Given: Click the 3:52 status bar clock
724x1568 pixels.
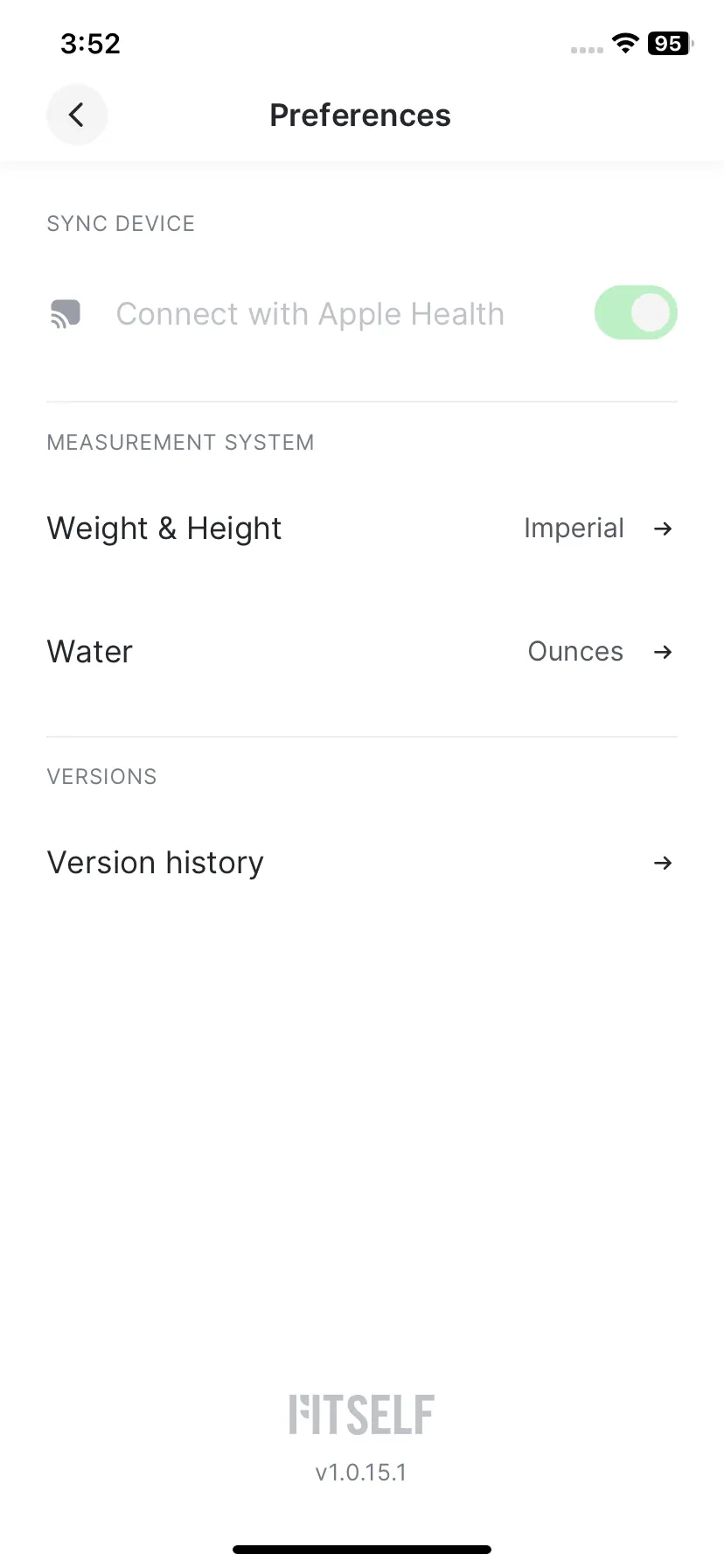Looking at the screenshot, I should pyautogui.click(x=90, y=44).
